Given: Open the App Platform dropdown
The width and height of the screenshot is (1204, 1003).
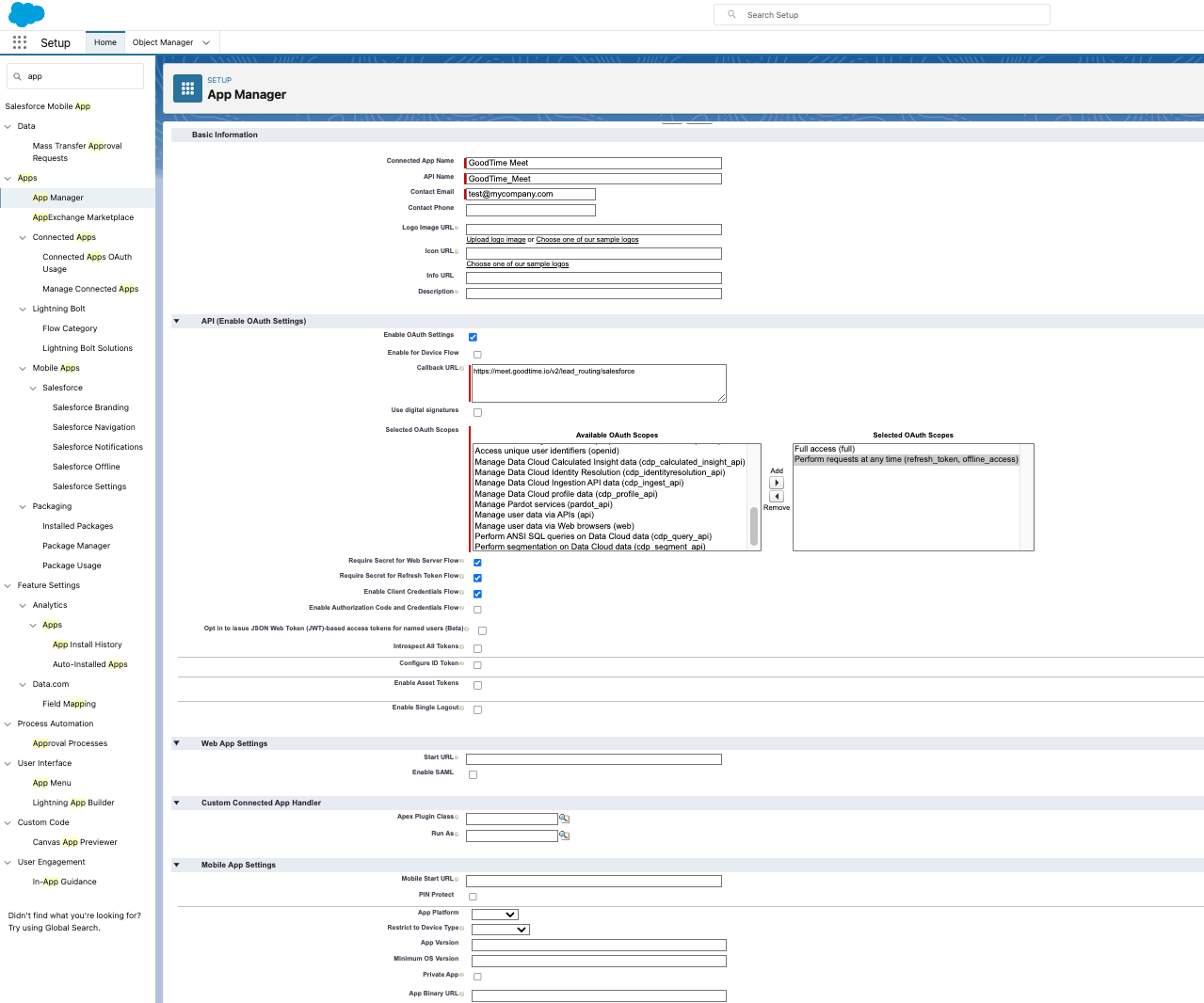Looking at the screenshot, I should (x=496, y=914).
